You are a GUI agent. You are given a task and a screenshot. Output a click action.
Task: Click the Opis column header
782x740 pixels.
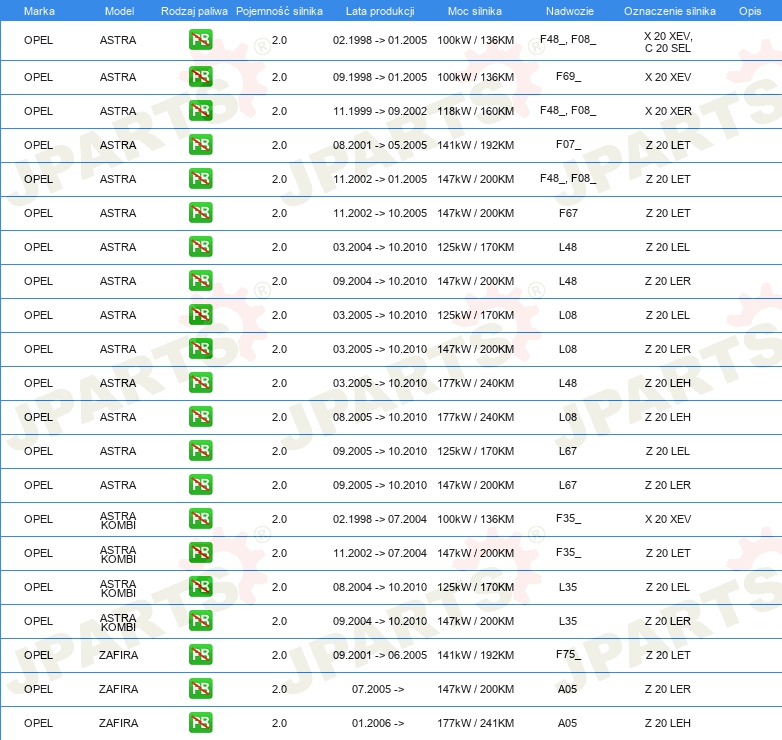coord(750,11)
